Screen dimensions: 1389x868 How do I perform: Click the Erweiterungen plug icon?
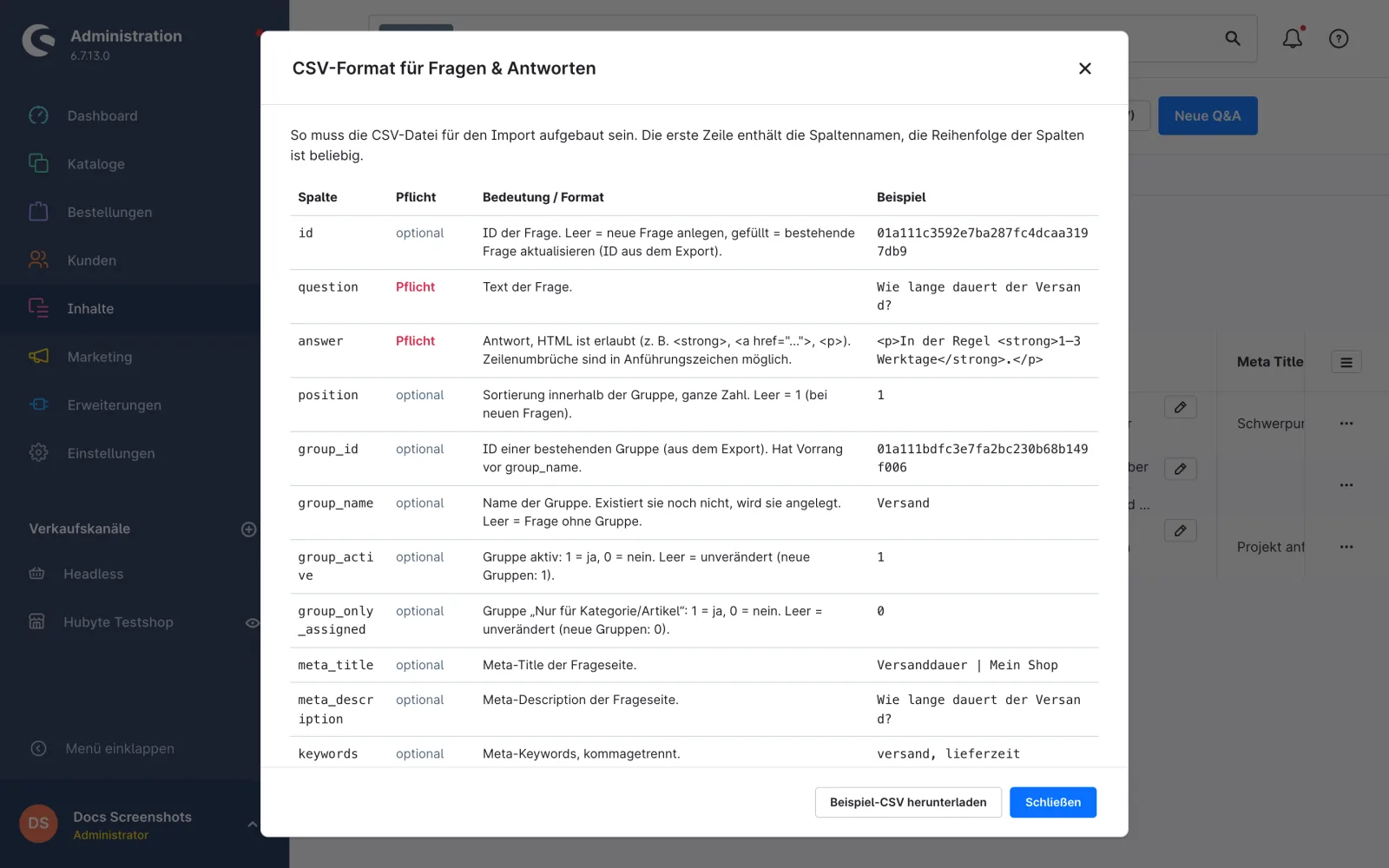click(38, 404)
